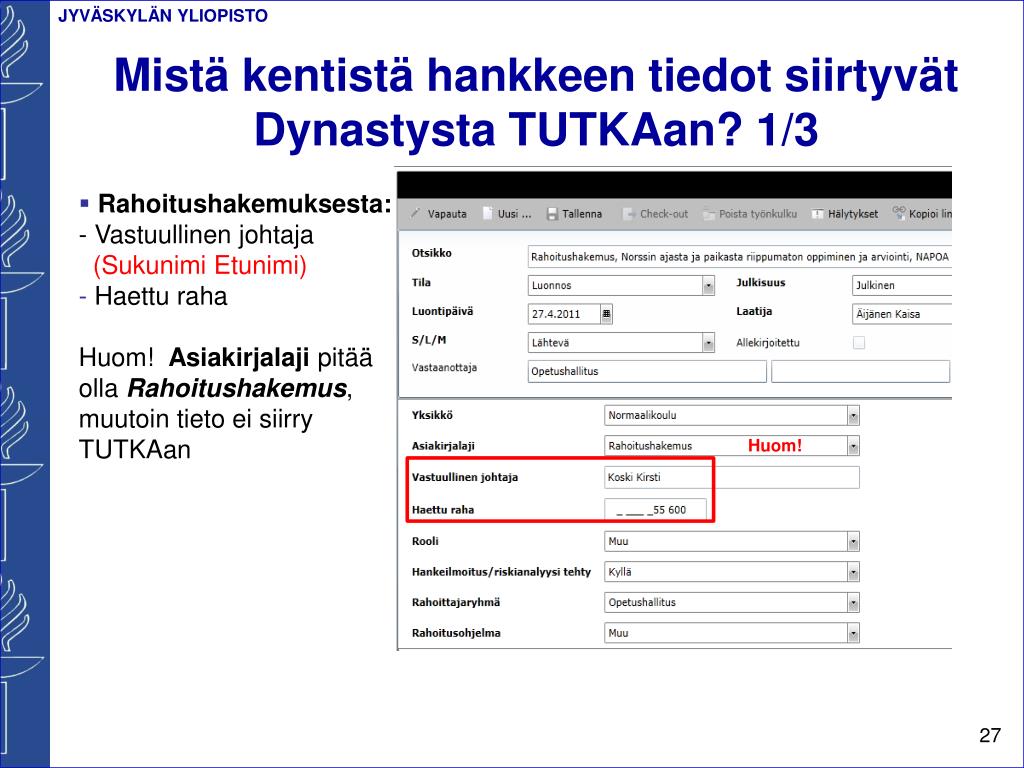1024x768 pixels.
Task: Click the red text (Sukunimi Etunimi)
Action: (x=200, y=265)
